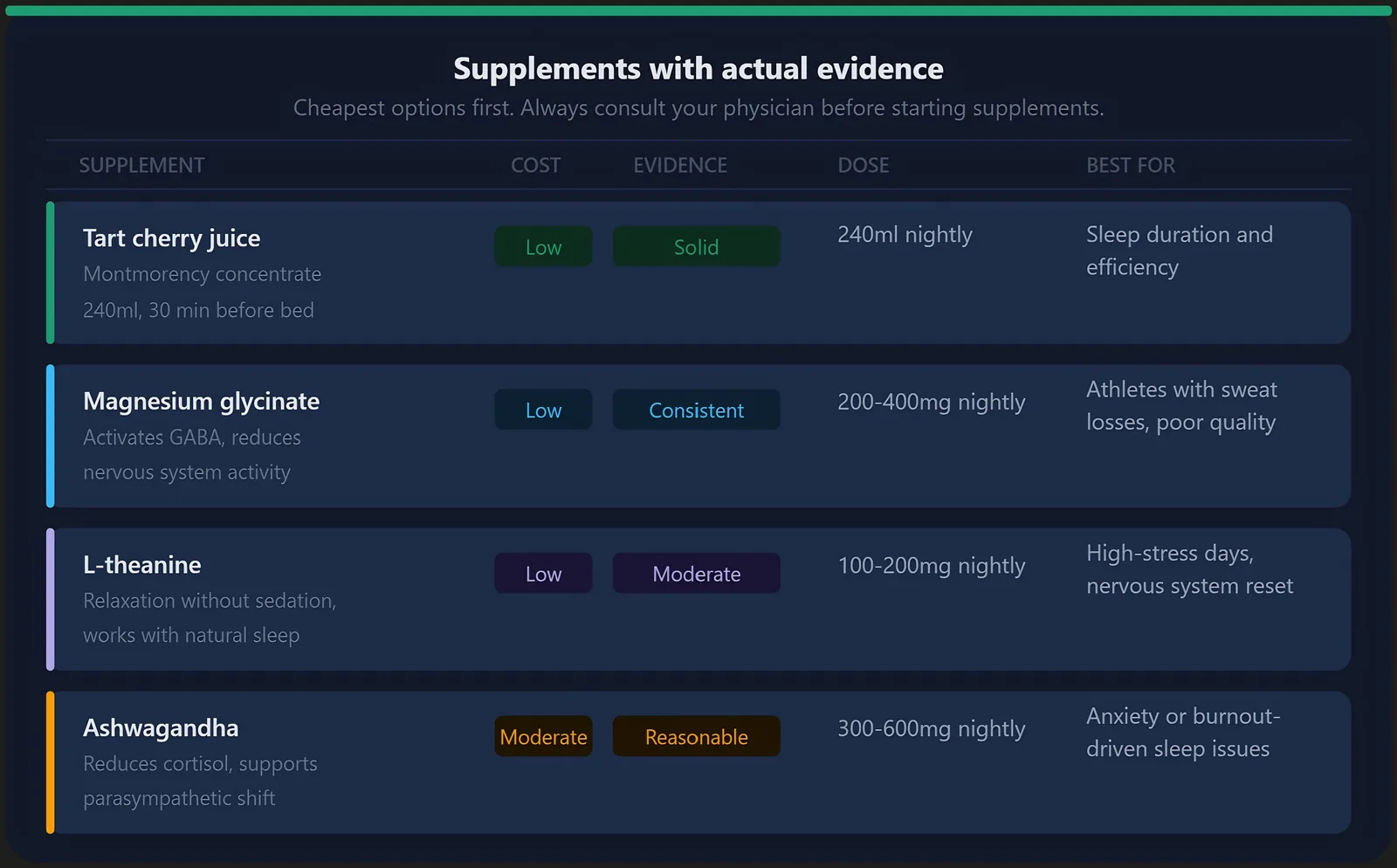Click the EVIDENCE column header
This screenshot has width=1397, height=868.
coord(680,165)
